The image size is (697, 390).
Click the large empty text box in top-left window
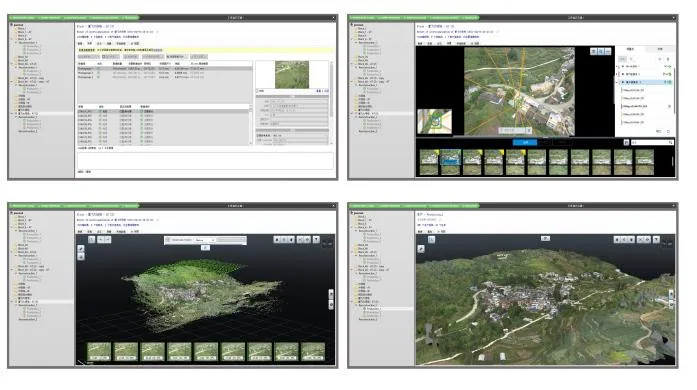pos(205,161)
